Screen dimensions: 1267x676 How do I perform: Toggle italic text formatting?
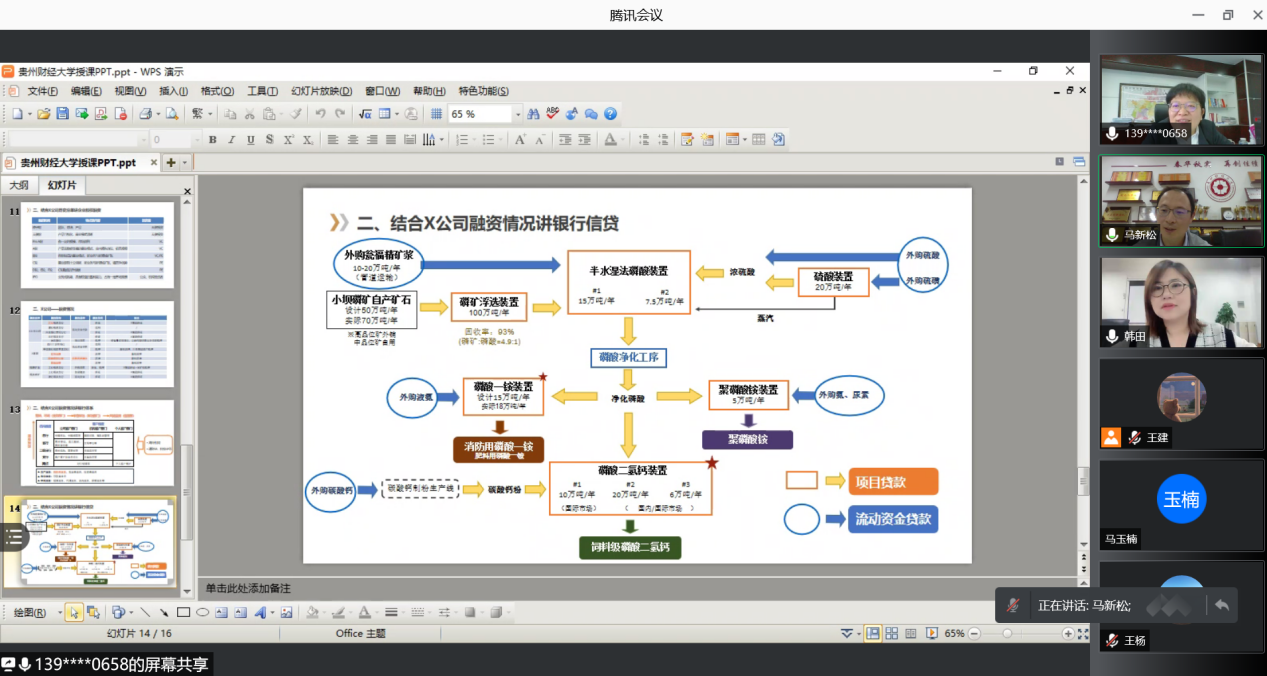(x=231, y=139)
